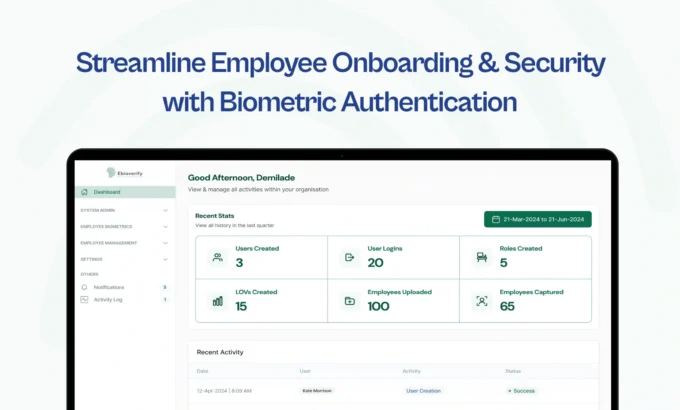Expand the Settings section chevron
The width and height of the screenshot is (680, 410).
click(x=165, y=259)
